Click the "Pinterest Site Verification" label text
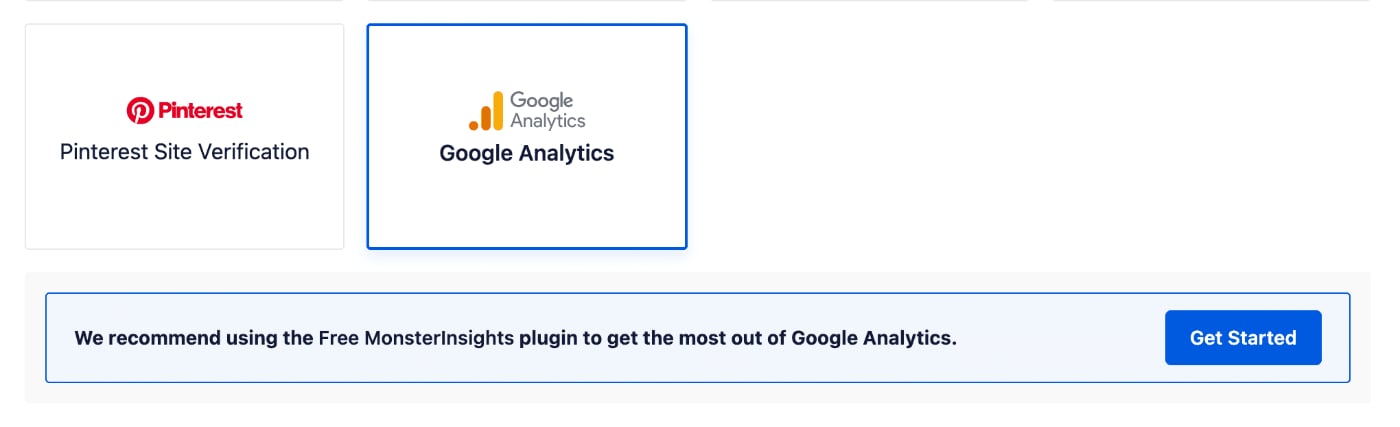 pyautogui.click(x=185, y=152)
